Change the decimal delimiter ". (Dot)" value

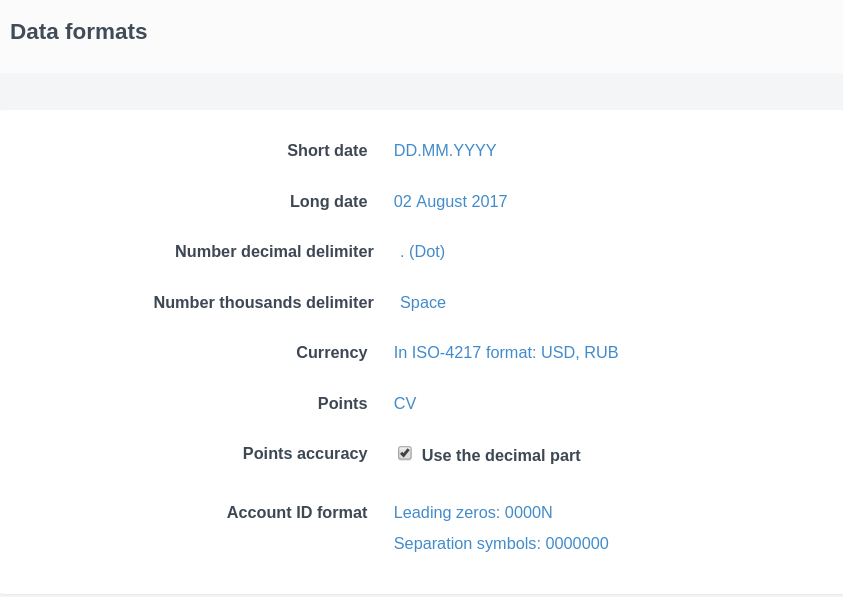pos(422,252)
